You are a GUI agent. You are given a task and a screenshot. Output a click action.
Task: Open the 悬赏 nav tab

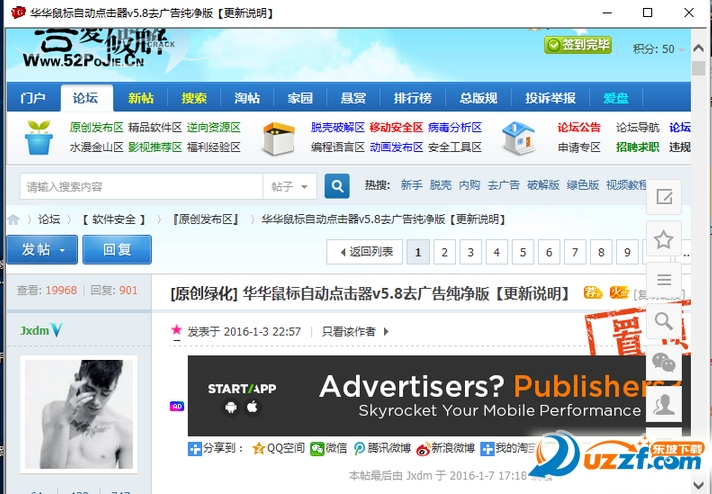(353, 98)
